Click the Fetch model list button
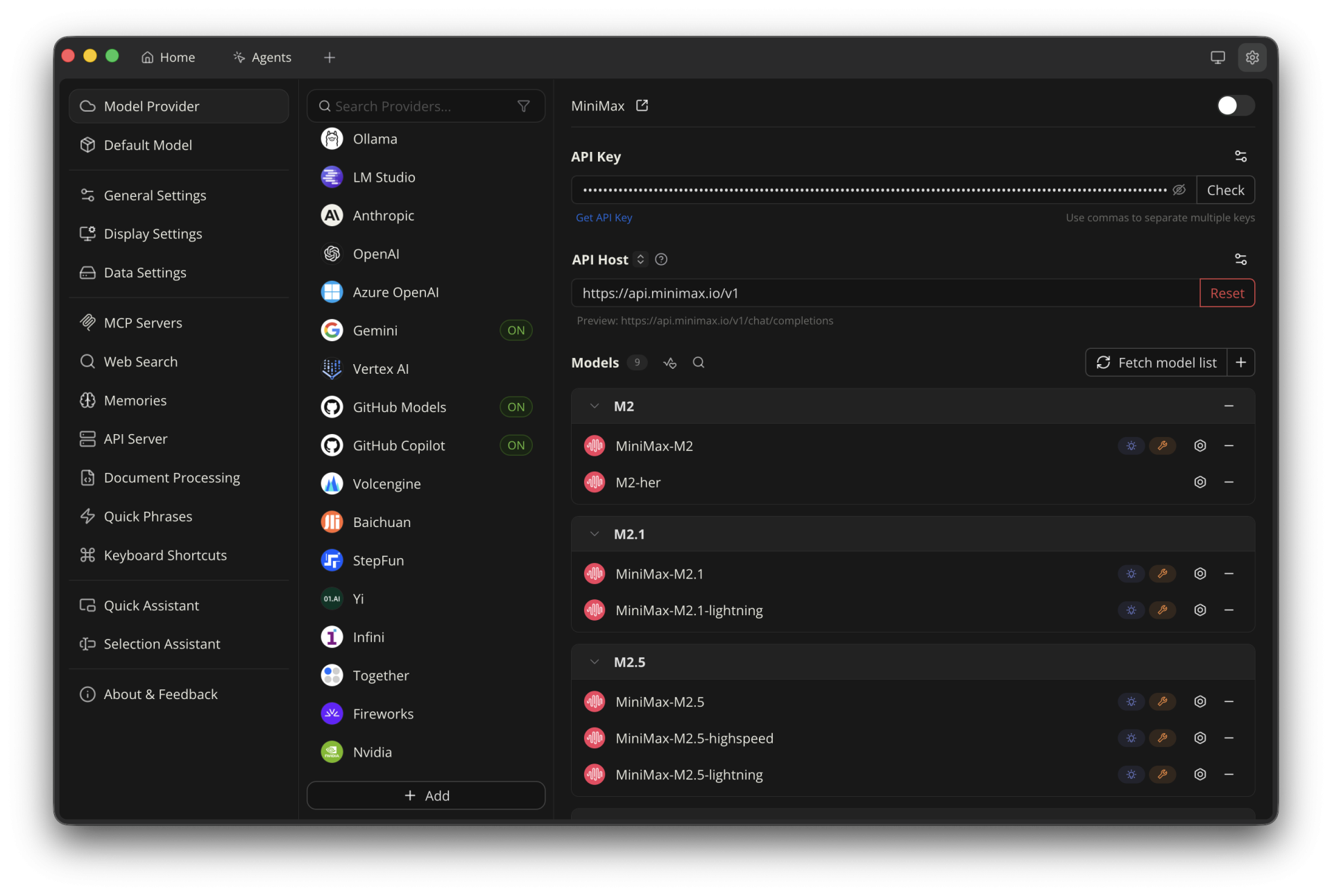The height and width of the screenshot is (896, 1332). pyautogui.click(x=1156, y=363)
